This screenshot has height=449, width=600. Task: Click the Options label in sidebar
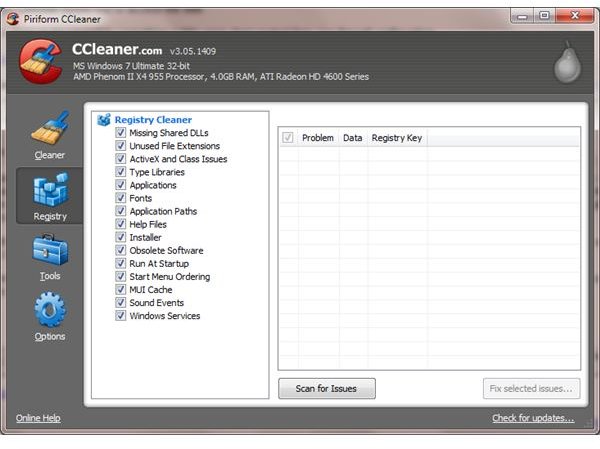point(50,336)
